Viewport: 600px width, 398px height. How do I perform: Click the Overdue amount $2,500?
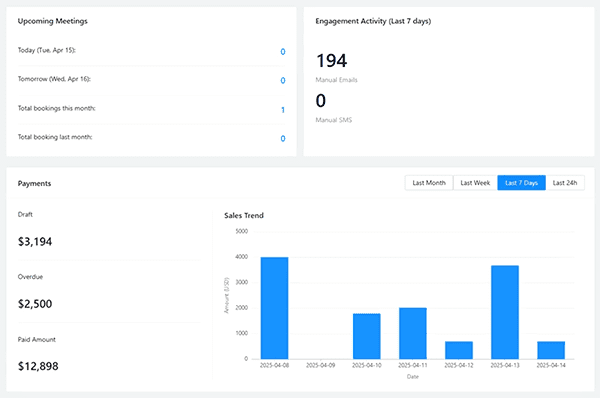tap(35, 304)
